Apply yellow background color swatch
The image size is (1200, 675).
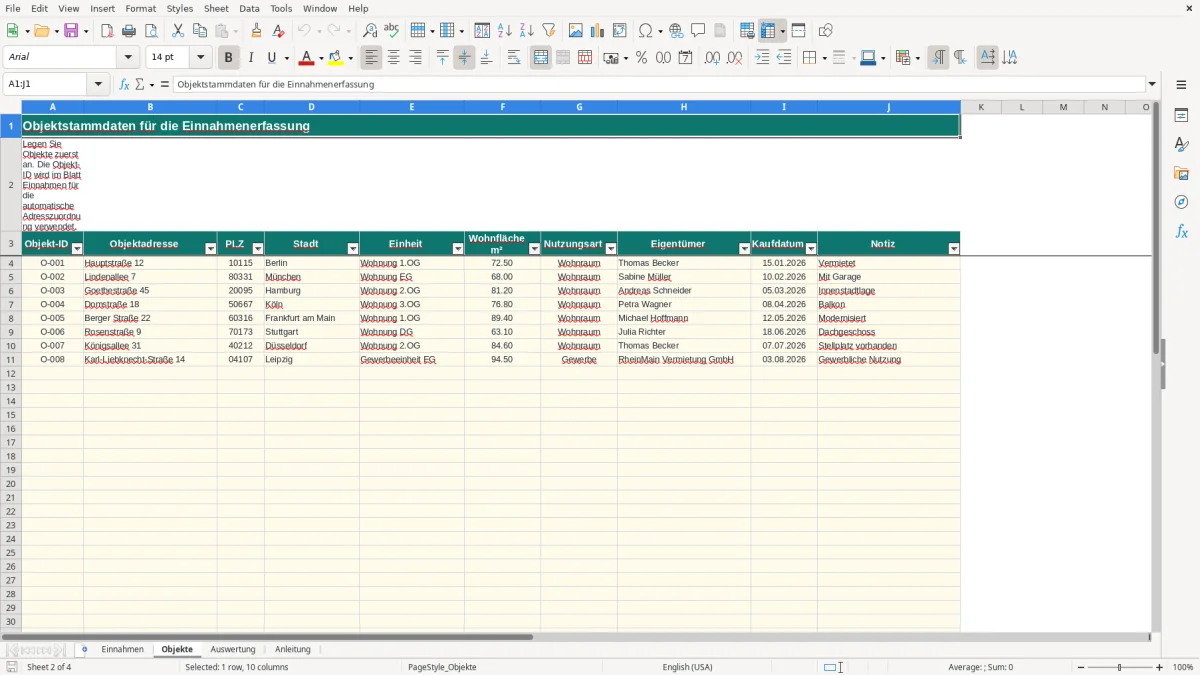[335, 58]
